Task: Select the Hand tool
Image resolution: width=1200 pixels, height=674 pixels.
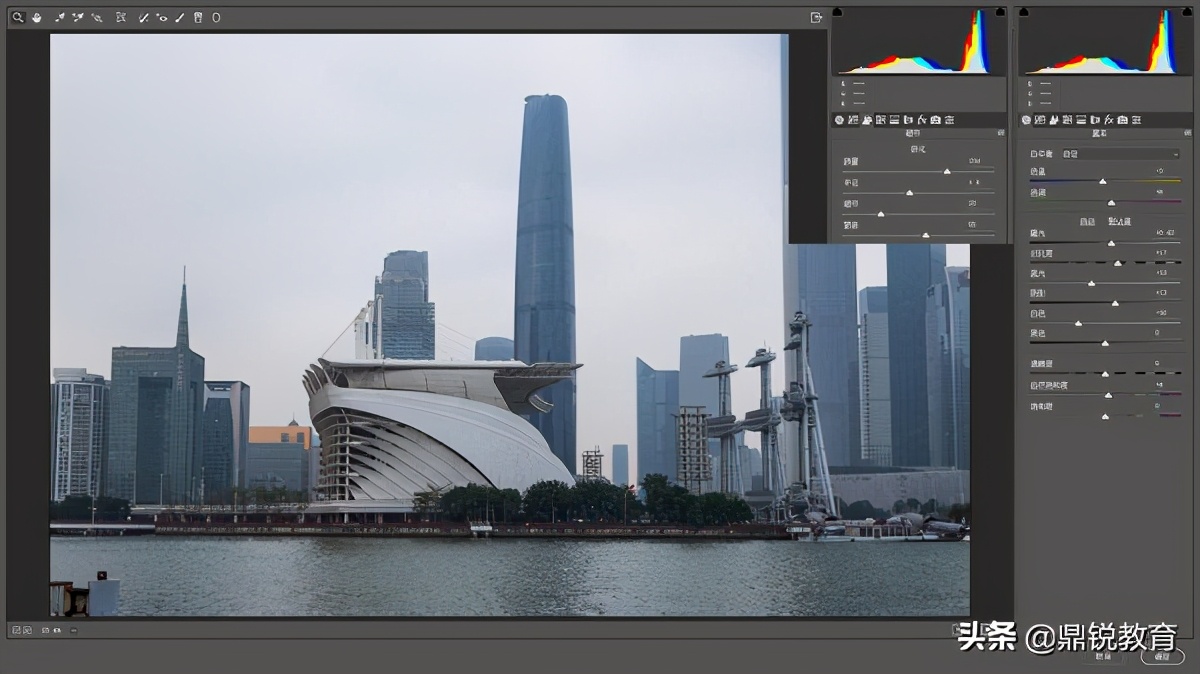Action: [36, 17]
